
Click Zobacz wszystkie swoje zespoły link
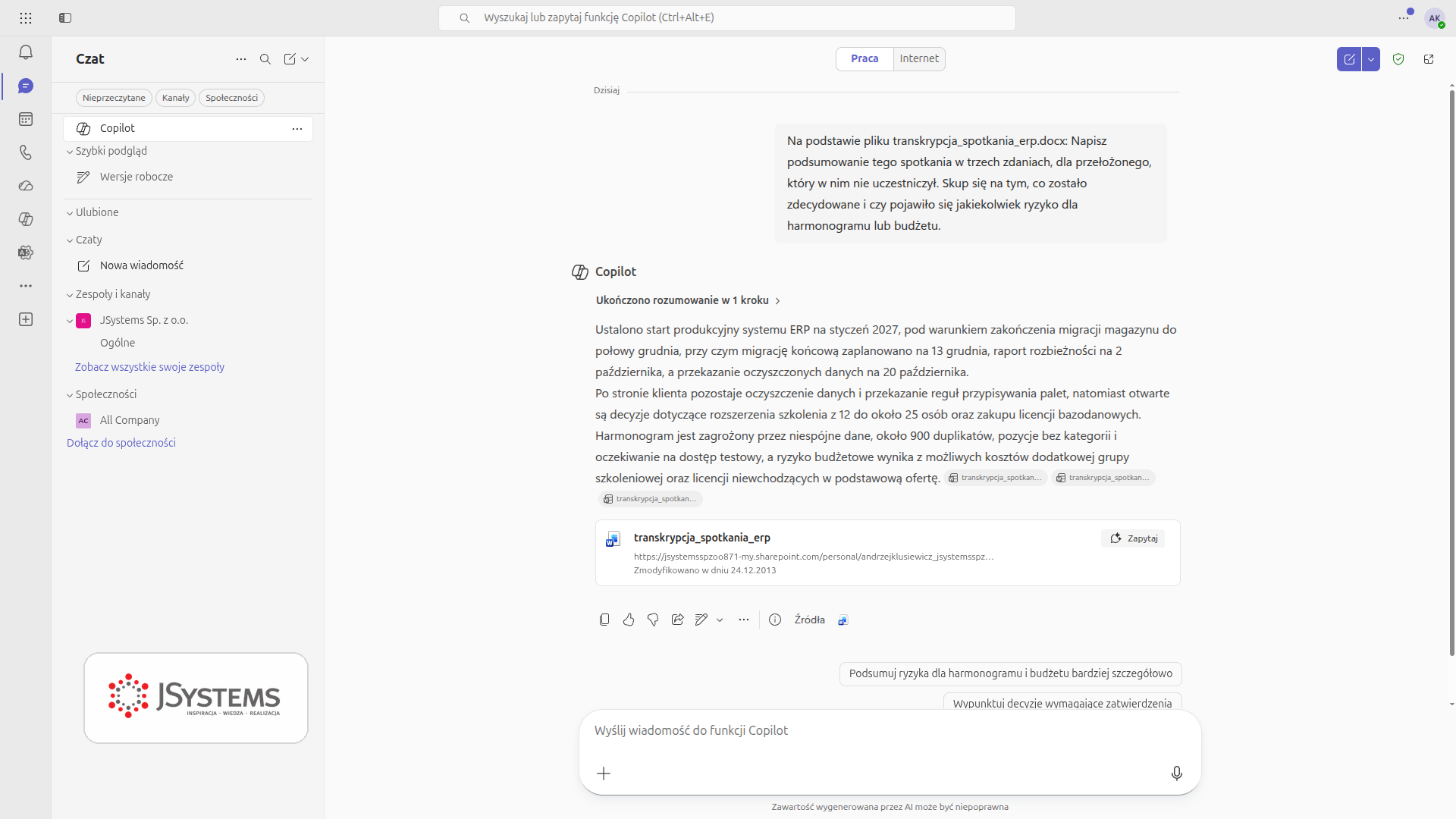(149, 367)
